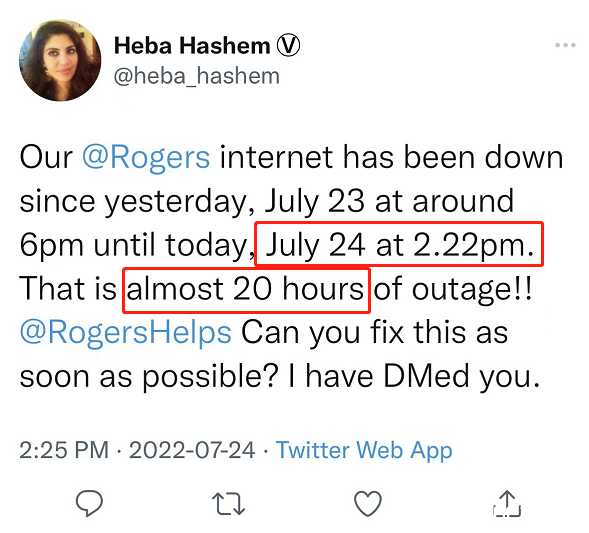Like the tweet with the heart icon
Image resolution: width=589 pixels, height=533 pixels.
tap(368, 503)
